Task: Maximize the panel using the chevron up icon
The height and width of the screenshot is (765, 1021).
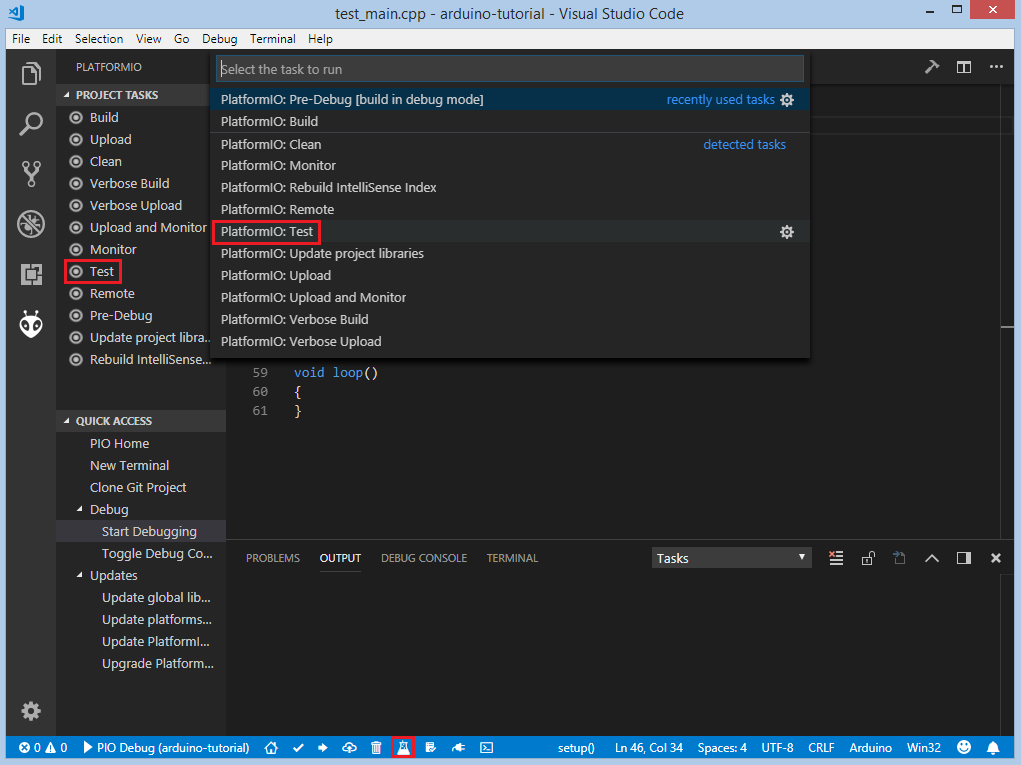Action: pyautogui.click(x=932, y=558)
